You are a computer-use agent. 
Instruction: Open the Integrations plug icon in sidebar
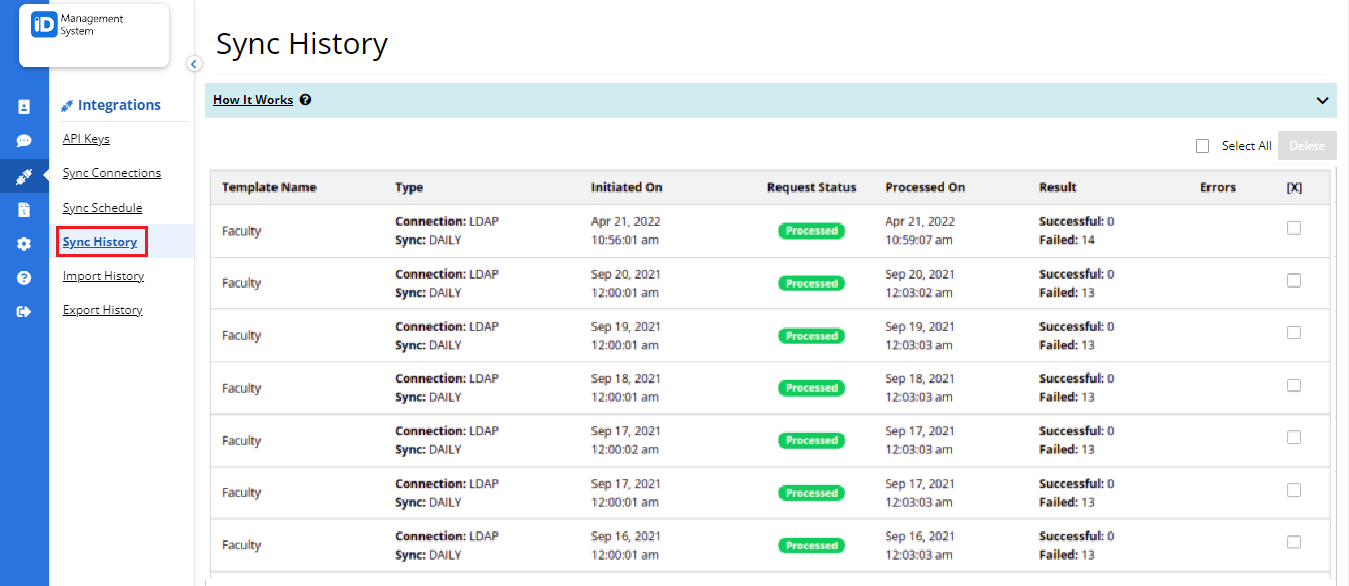pos(24,175)
